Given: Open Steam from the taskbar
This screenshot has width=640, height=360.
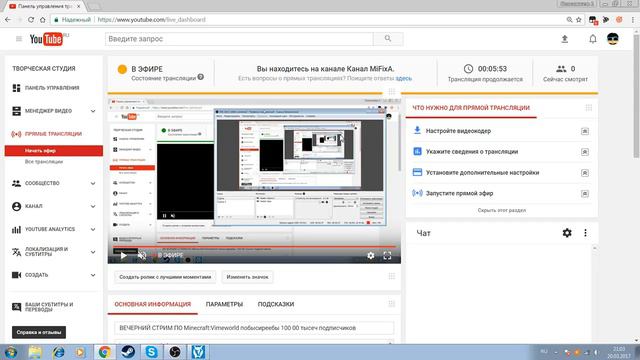Looking at the screenshot, I should click(x=128, y=352).
